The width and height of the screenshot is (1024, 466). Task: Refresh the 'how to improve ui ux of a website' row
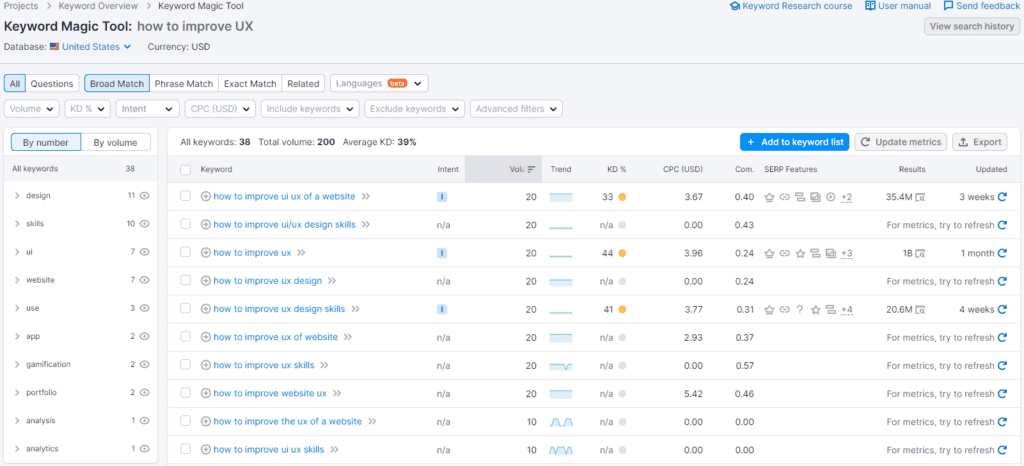(1002, 197)
